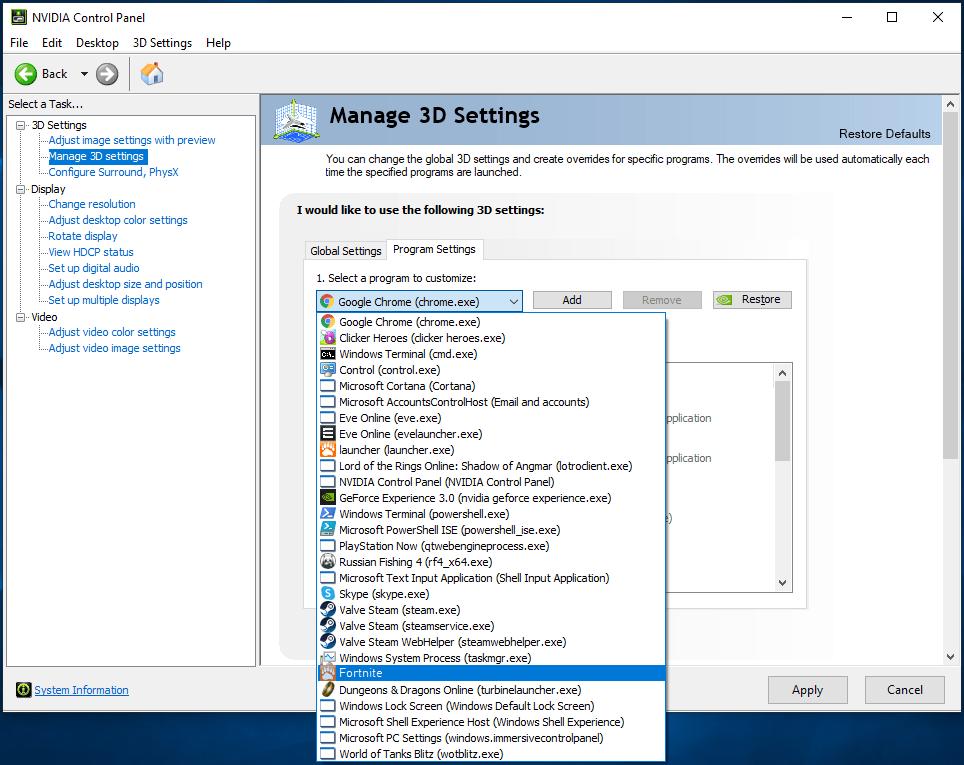Viewport: 964px width, 765px height.
Task: Click the Steam WebHelper icon
Action: point(328,641)
